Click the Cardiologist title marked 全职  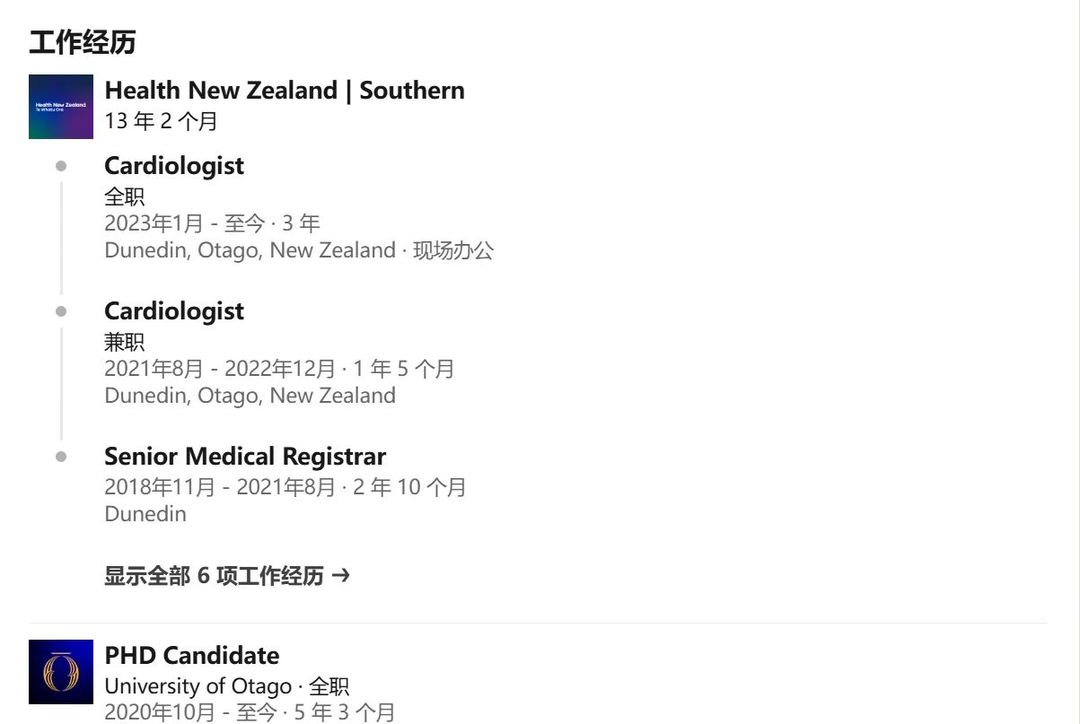click(x=174, y=166)
